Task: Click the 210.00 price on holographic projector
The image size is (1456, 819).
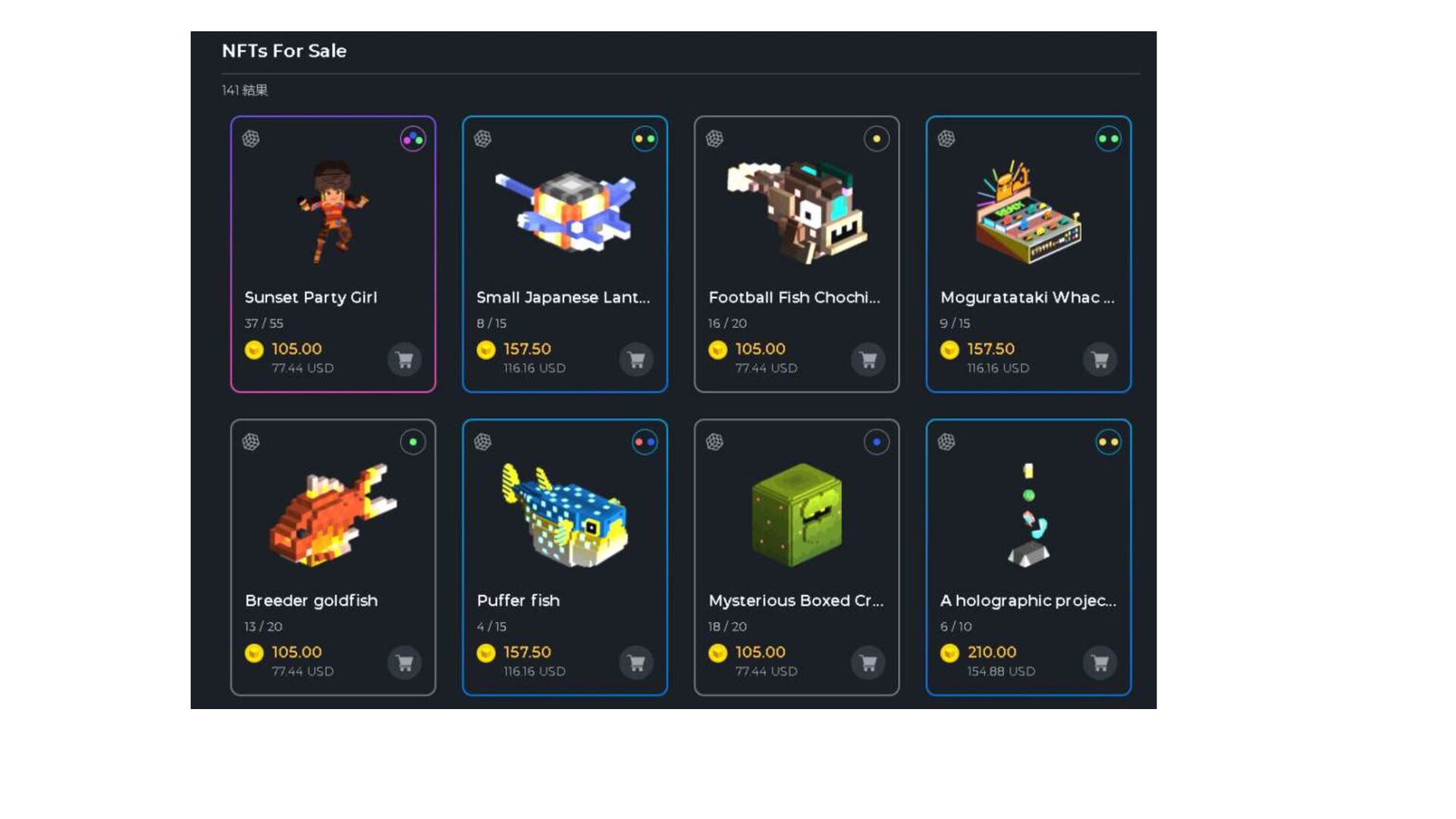Action: pos(992,652)
